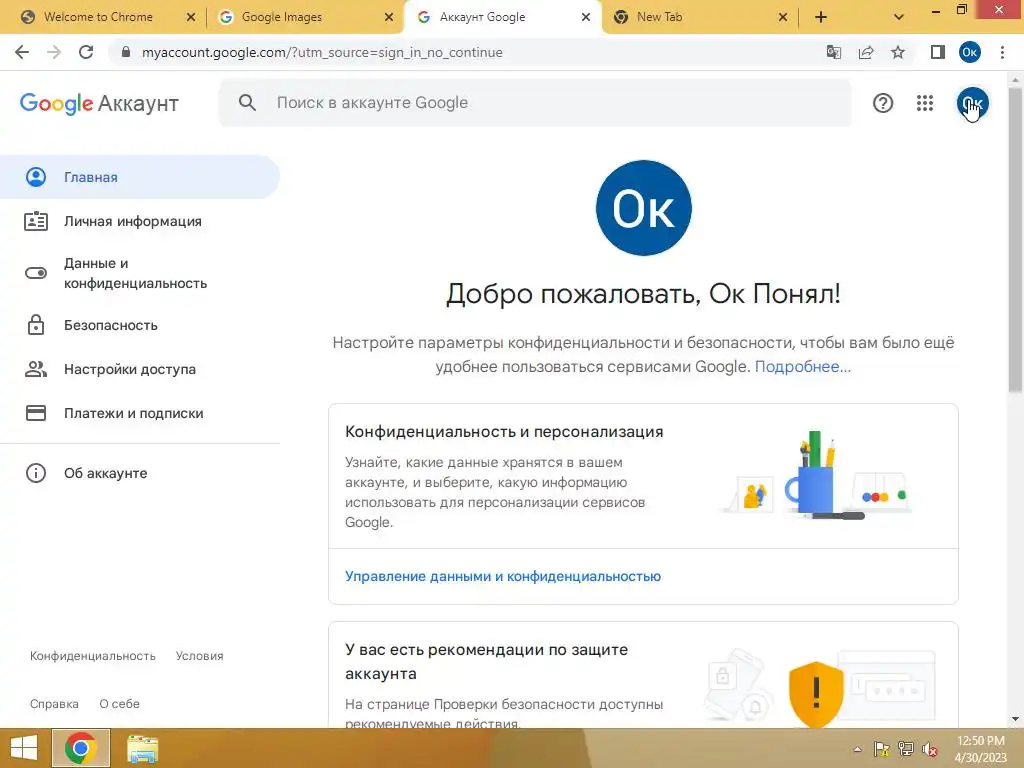This screenshot has width=1024, height=768.
Task: Close the Google Images tab
Action: [389, 17]
